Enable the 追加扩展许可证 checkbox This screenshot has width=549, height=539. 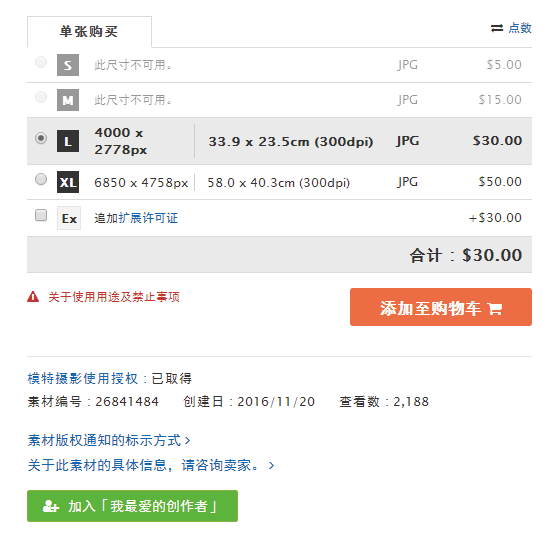[x=41, y=215]
